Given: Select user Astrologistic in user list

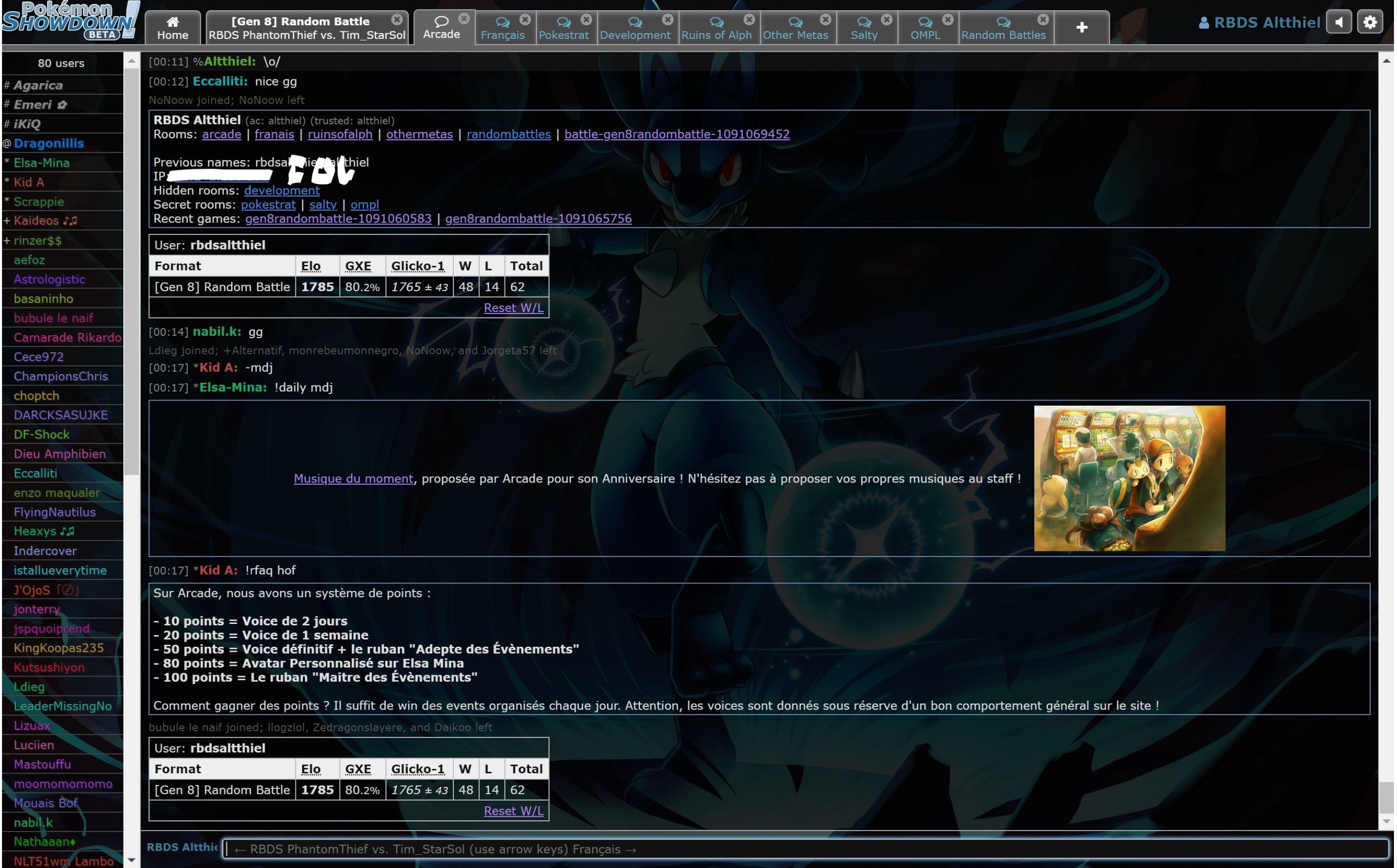Looking at the screenshot, I should (x=62, y=279).
